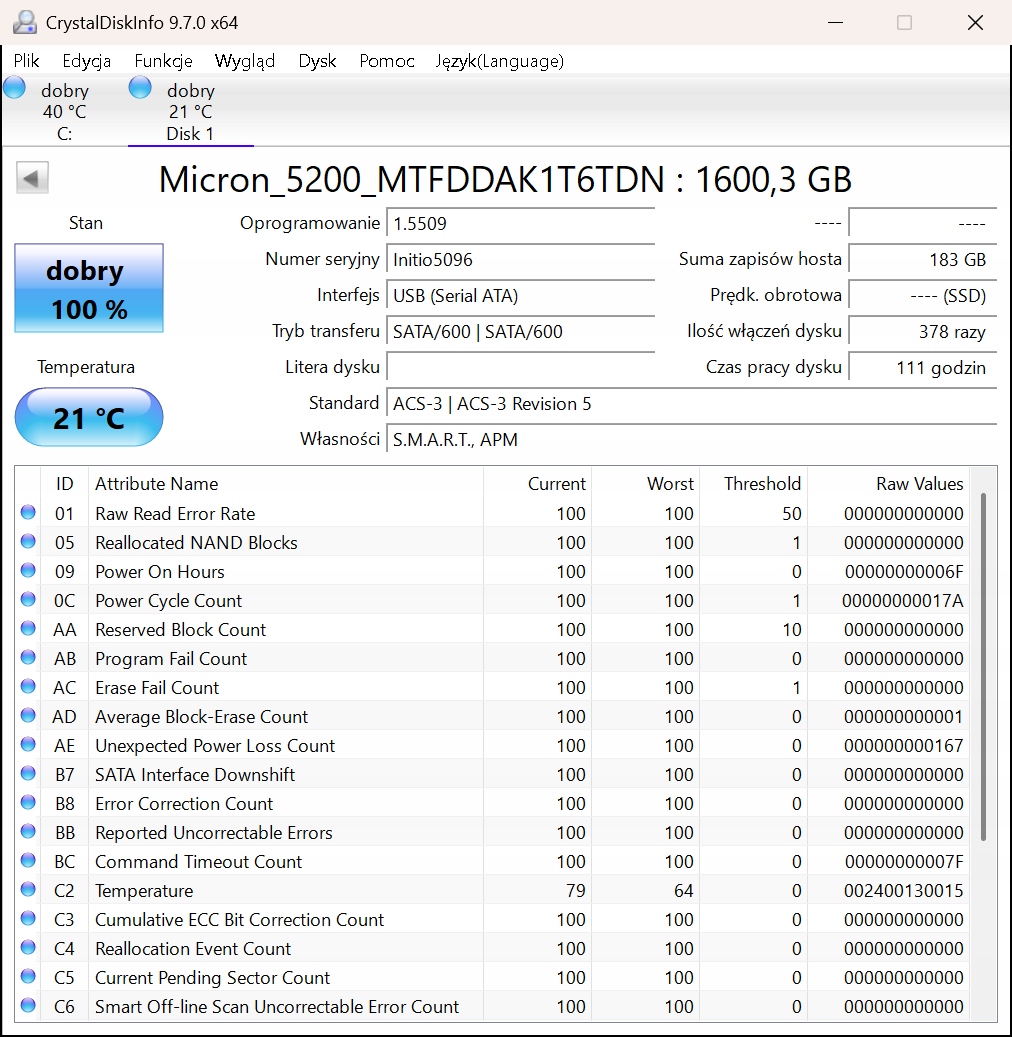Screen dimensions: 1012x1037
Task: Click blue health indicator above Disk 1 label
Action: pyautogui.click(x=140, y=87)
